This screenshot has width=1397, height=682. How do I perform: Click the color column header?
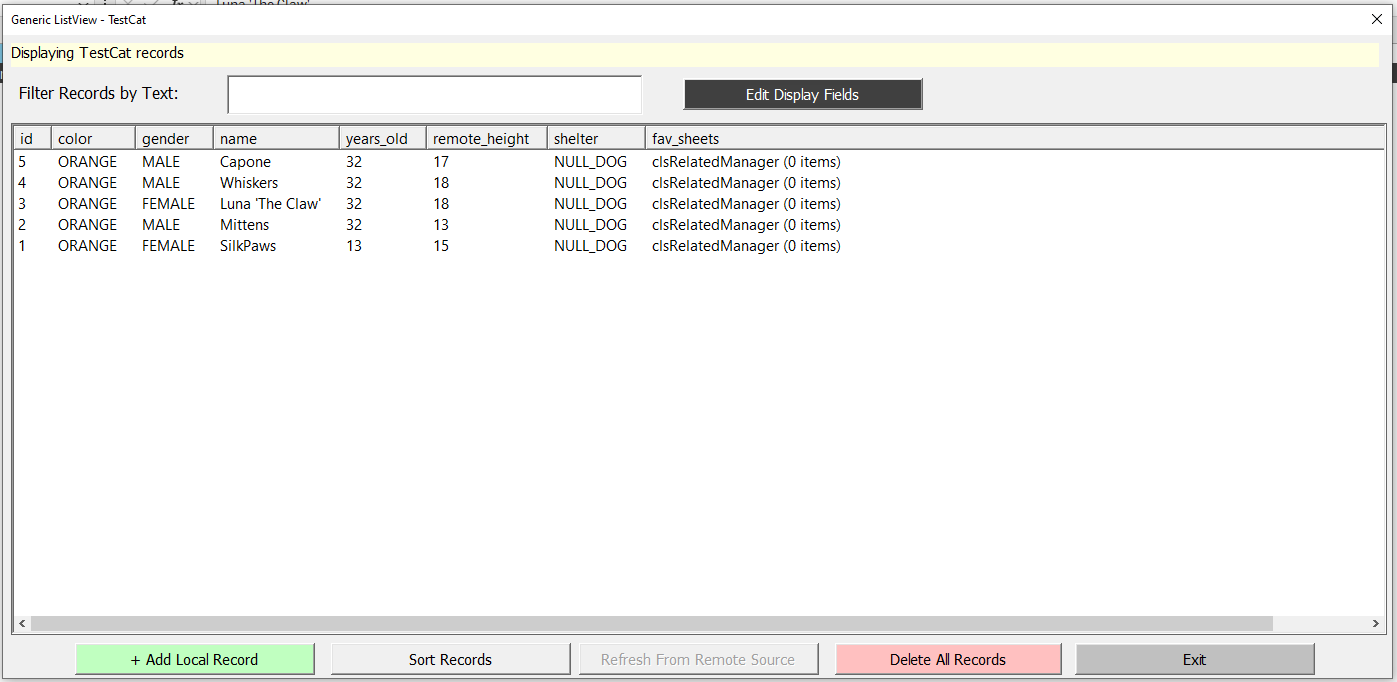point(93,139)
